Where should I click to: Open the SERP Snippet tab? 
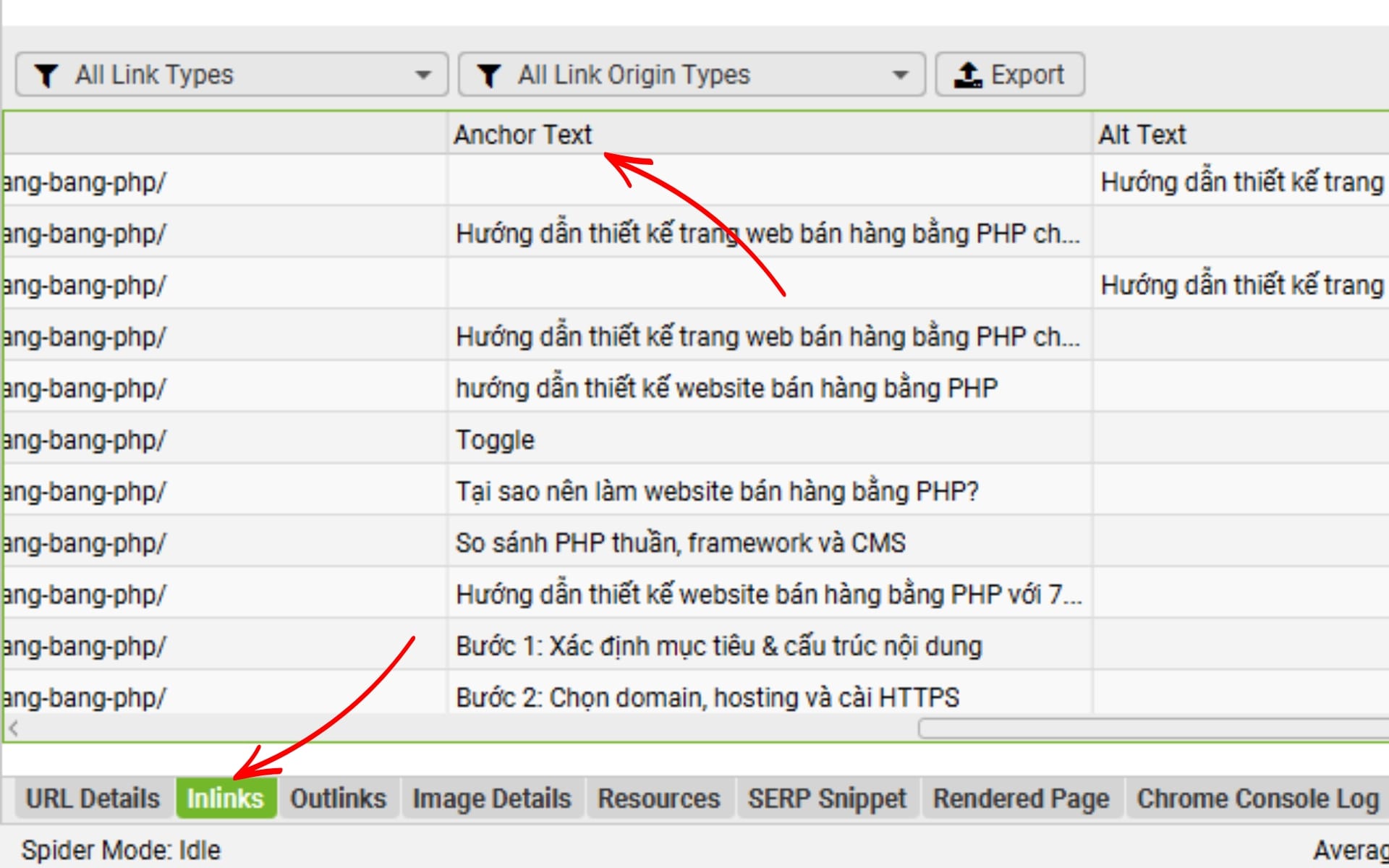coord(826,799)
